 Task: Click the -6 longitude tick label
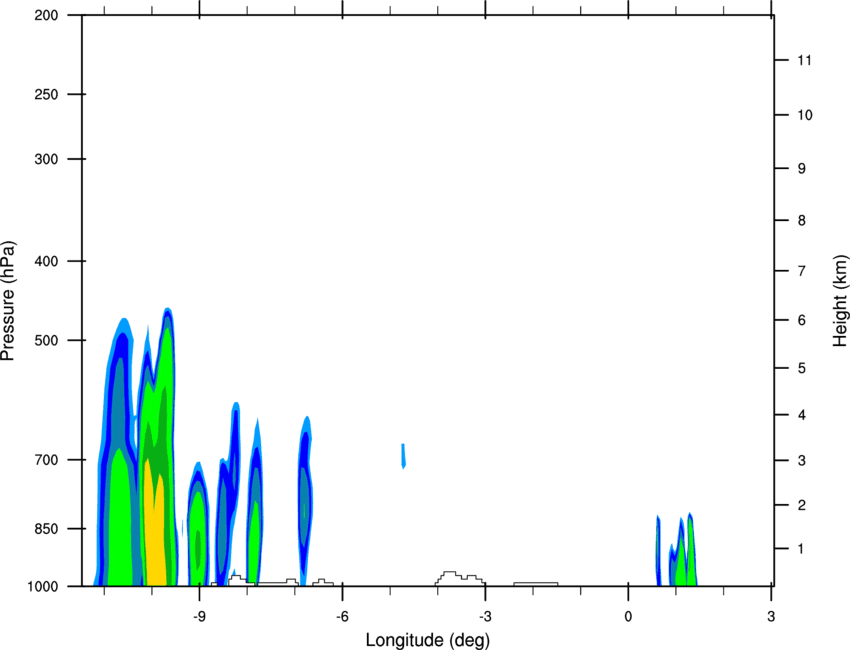point(342,617)
